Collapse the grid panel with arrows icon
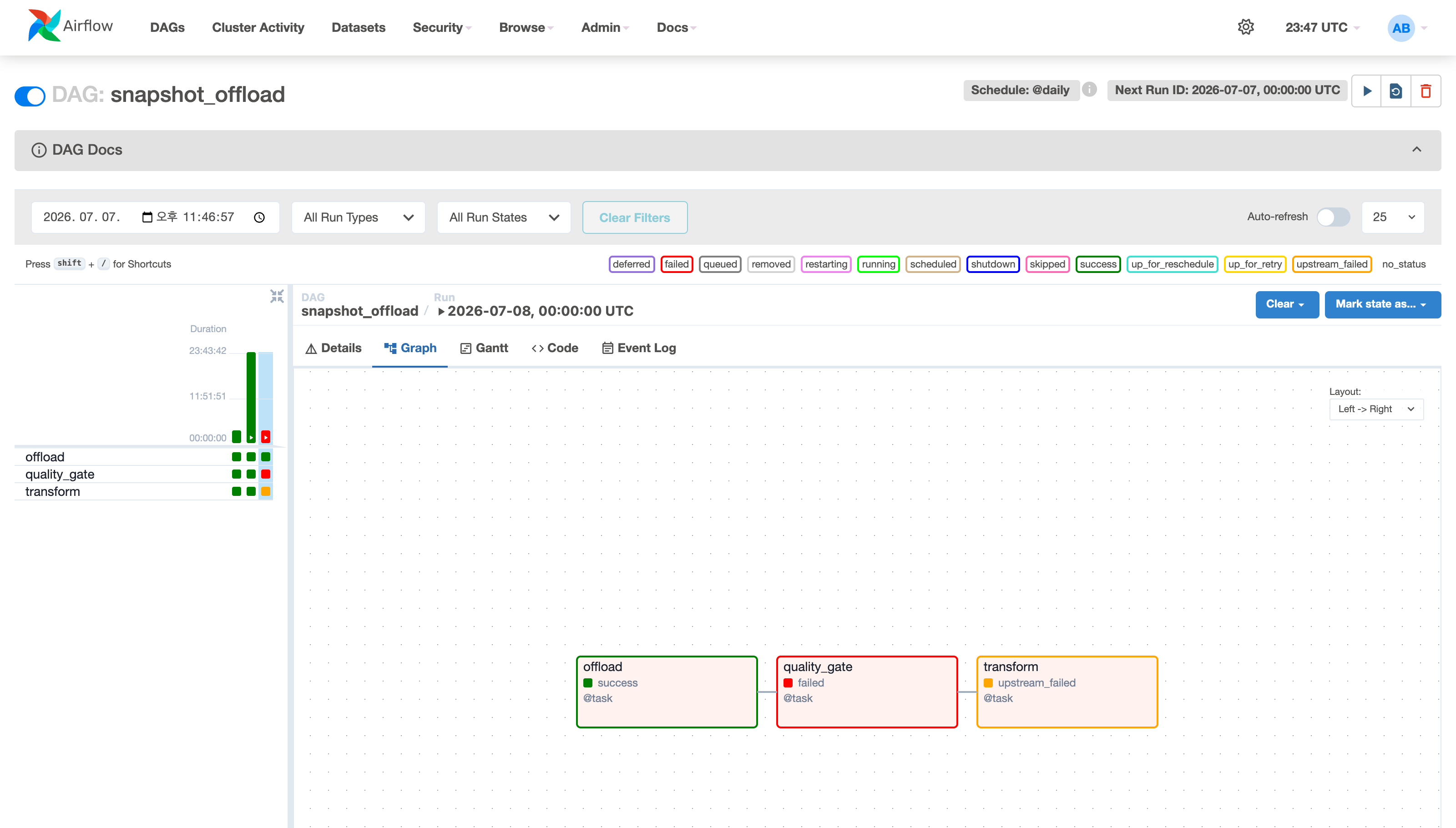Viewport: 1456px width, 828px height. pos(277,296)
